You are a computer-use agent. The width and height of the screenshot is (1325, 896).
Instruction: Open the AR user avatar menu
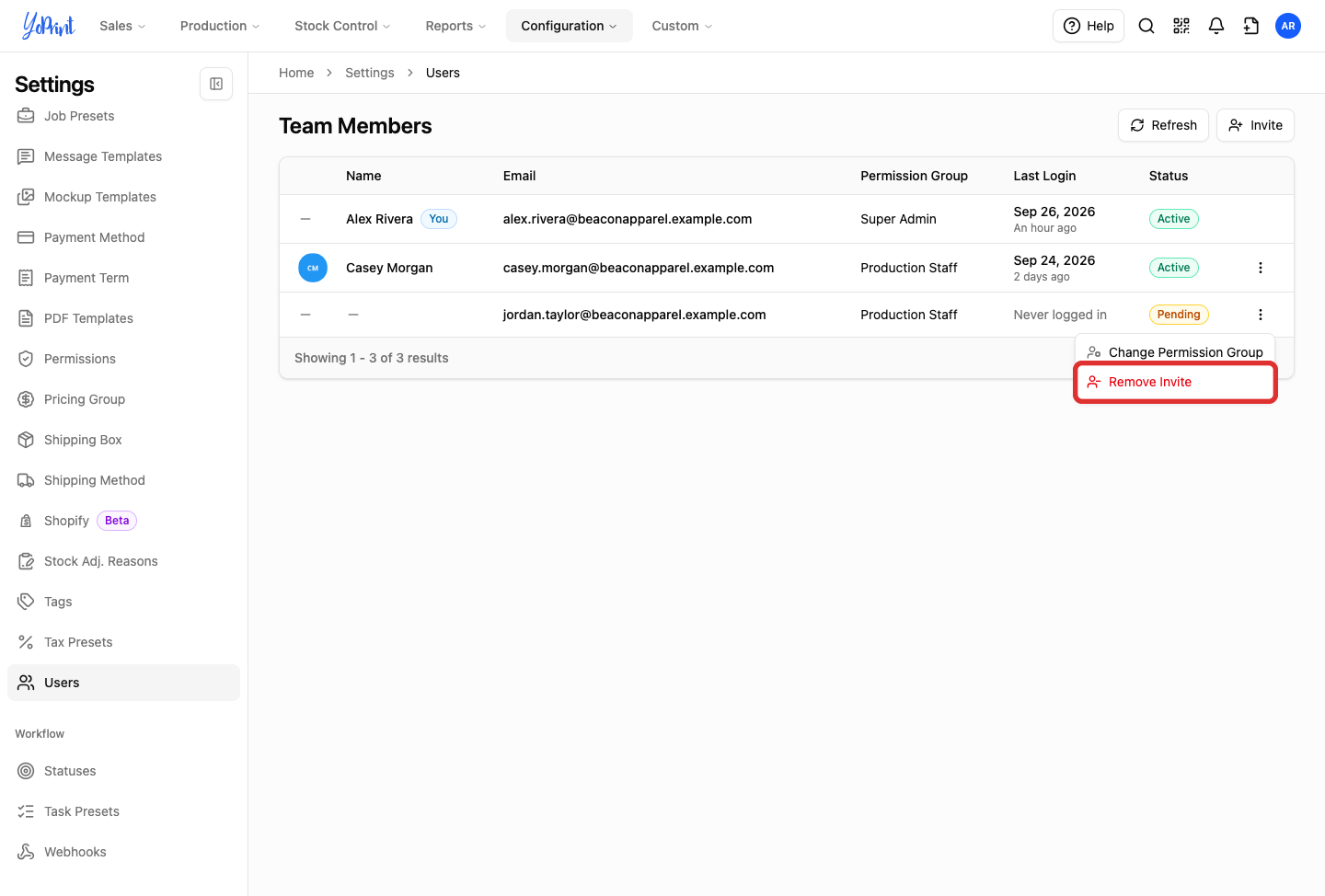(x=1288, y=26)
